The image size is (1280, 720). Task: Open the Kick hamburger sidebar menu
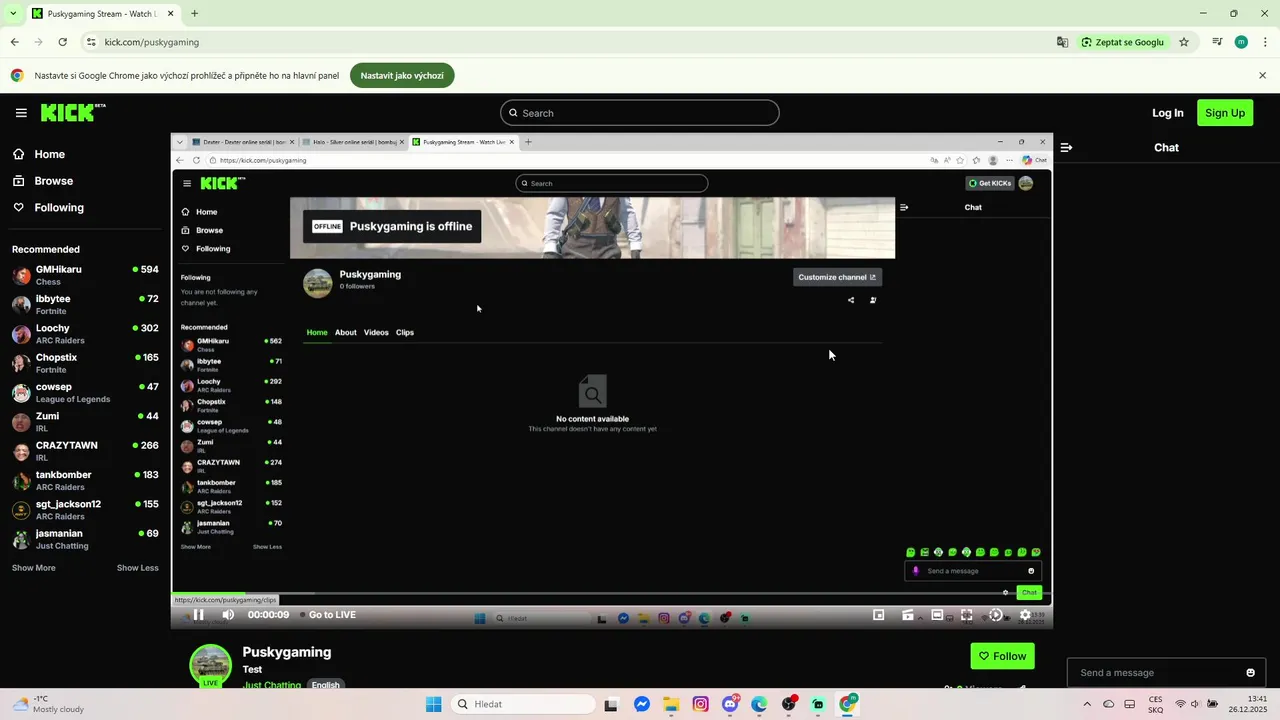click(21, 113)
